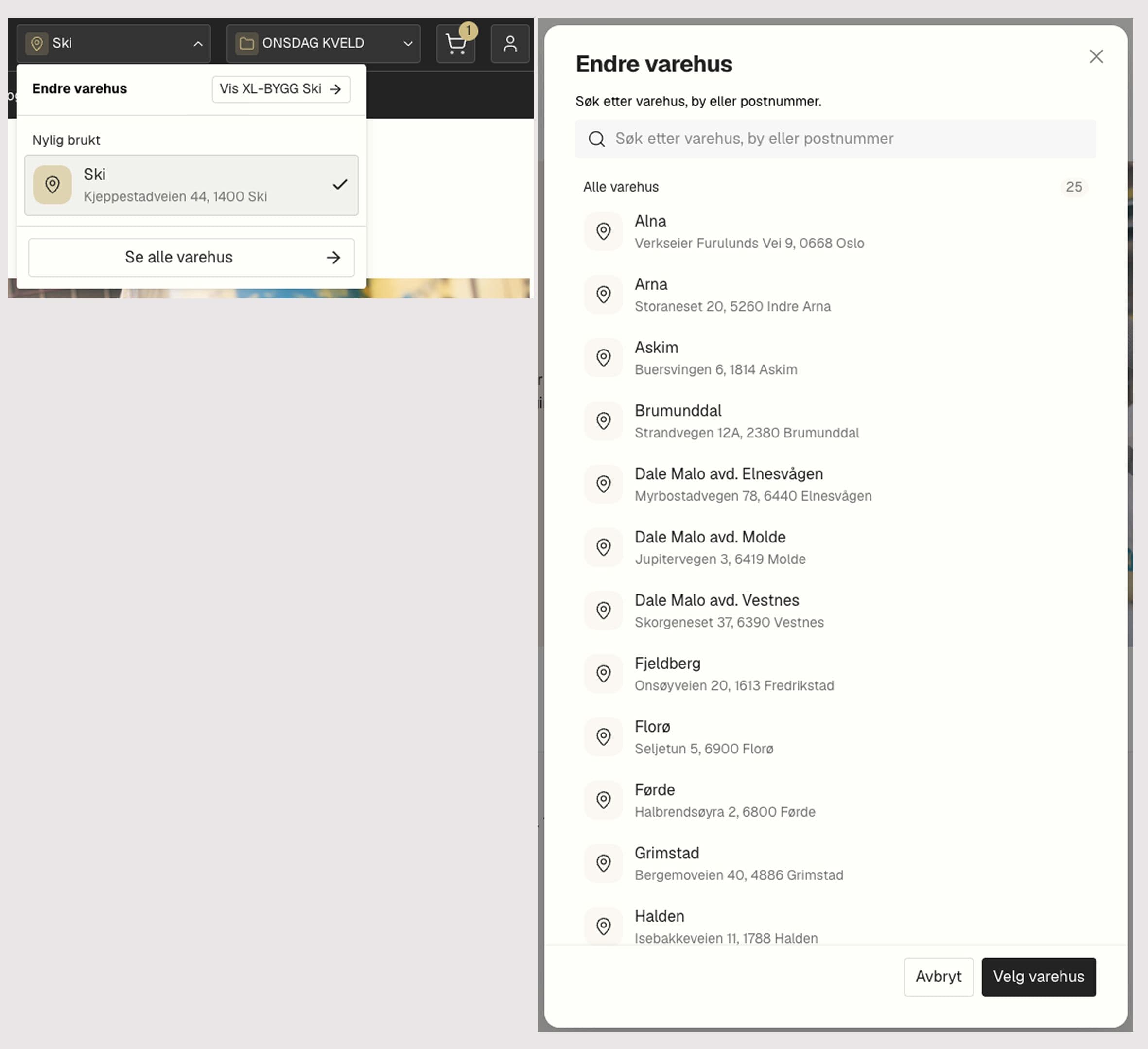
Task: Close the Endre varehus dialog
Action: (1096, 56)
